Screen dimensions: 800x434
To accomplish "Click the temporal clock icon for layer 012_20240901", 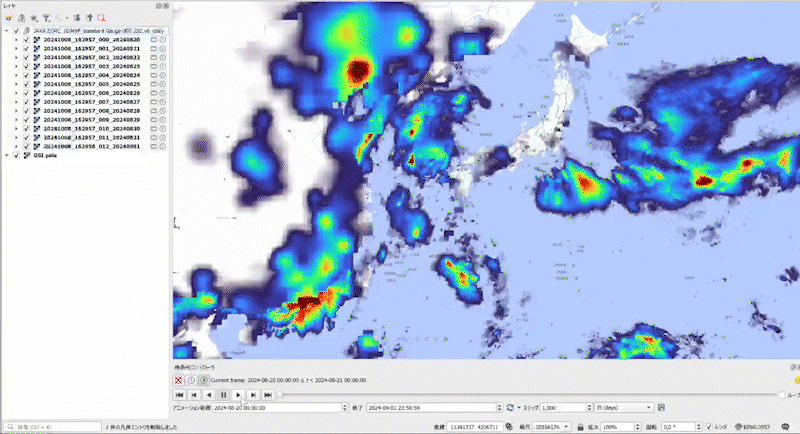I will [x=162, y=146].
